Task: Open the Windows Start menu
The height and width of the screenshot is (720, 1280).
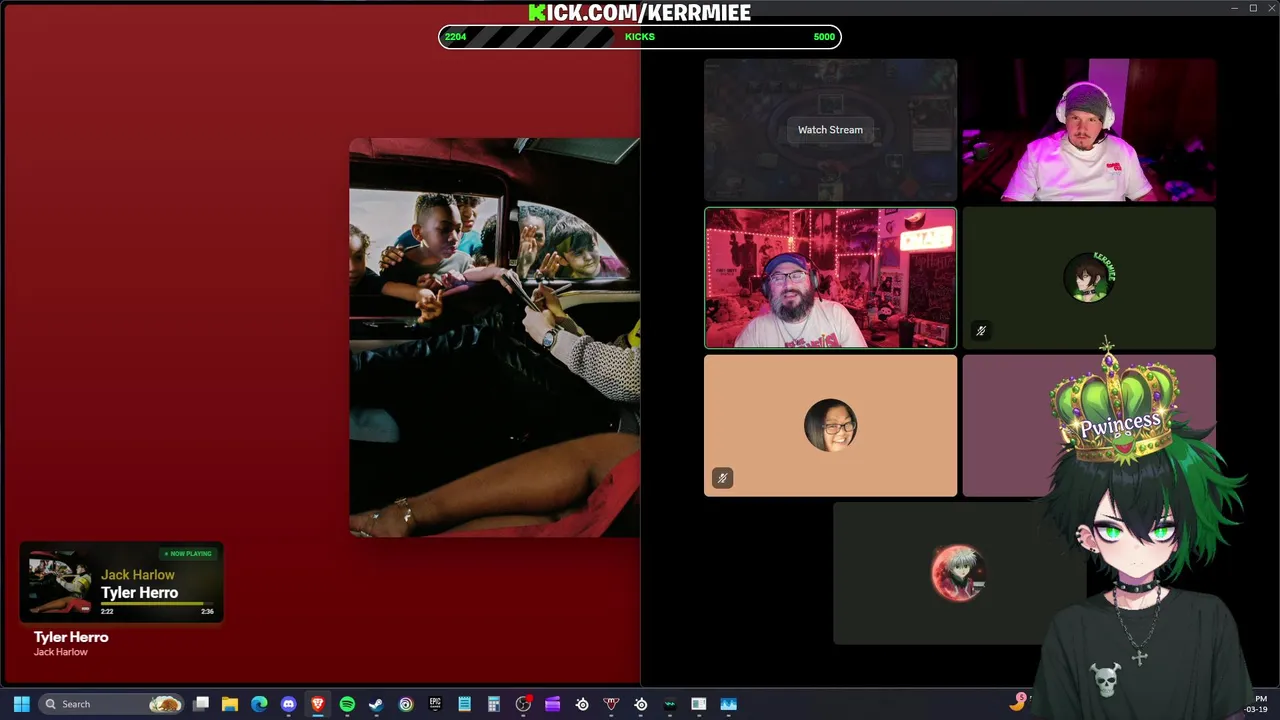Action: pos(21,704)
